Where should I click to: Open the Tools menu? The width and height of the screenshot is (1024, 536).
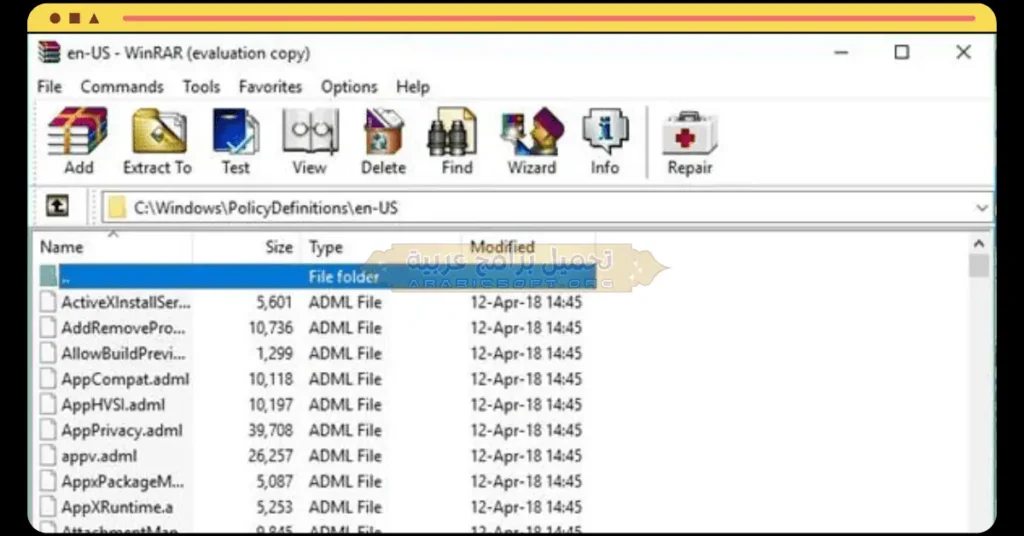201,87
